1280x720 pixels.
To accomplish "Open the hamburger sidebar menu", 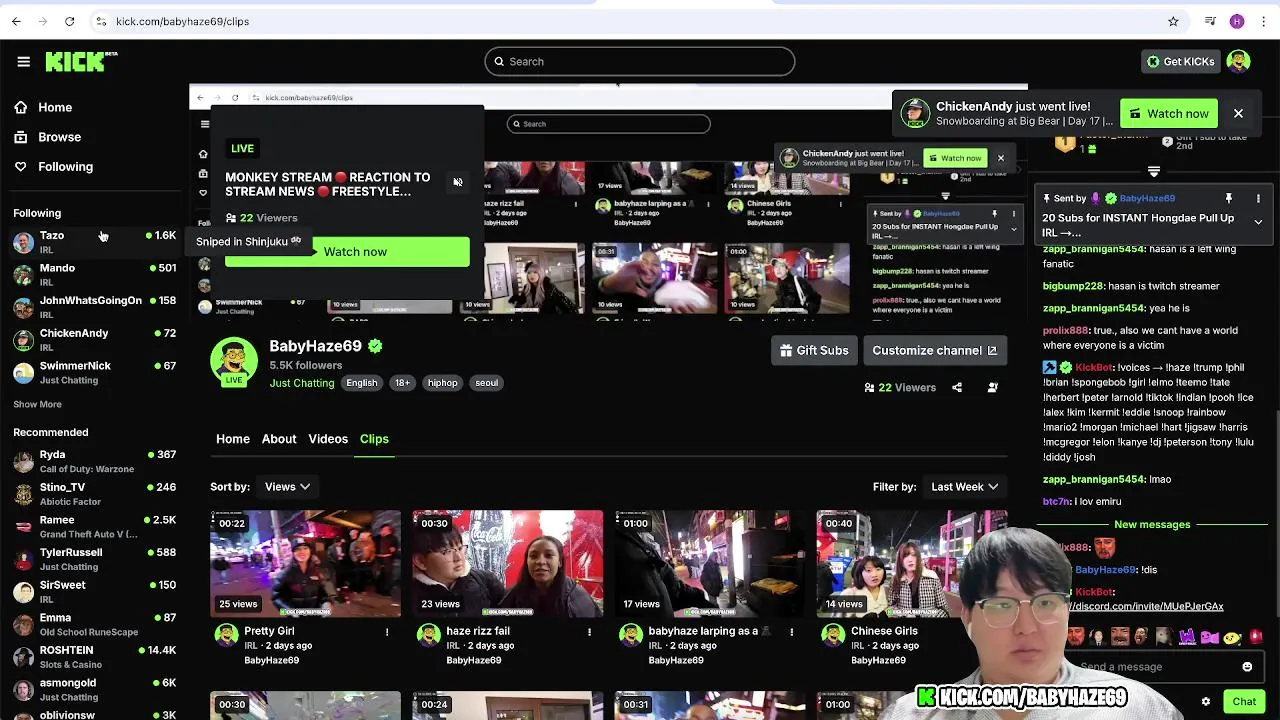I will (23, 61).
